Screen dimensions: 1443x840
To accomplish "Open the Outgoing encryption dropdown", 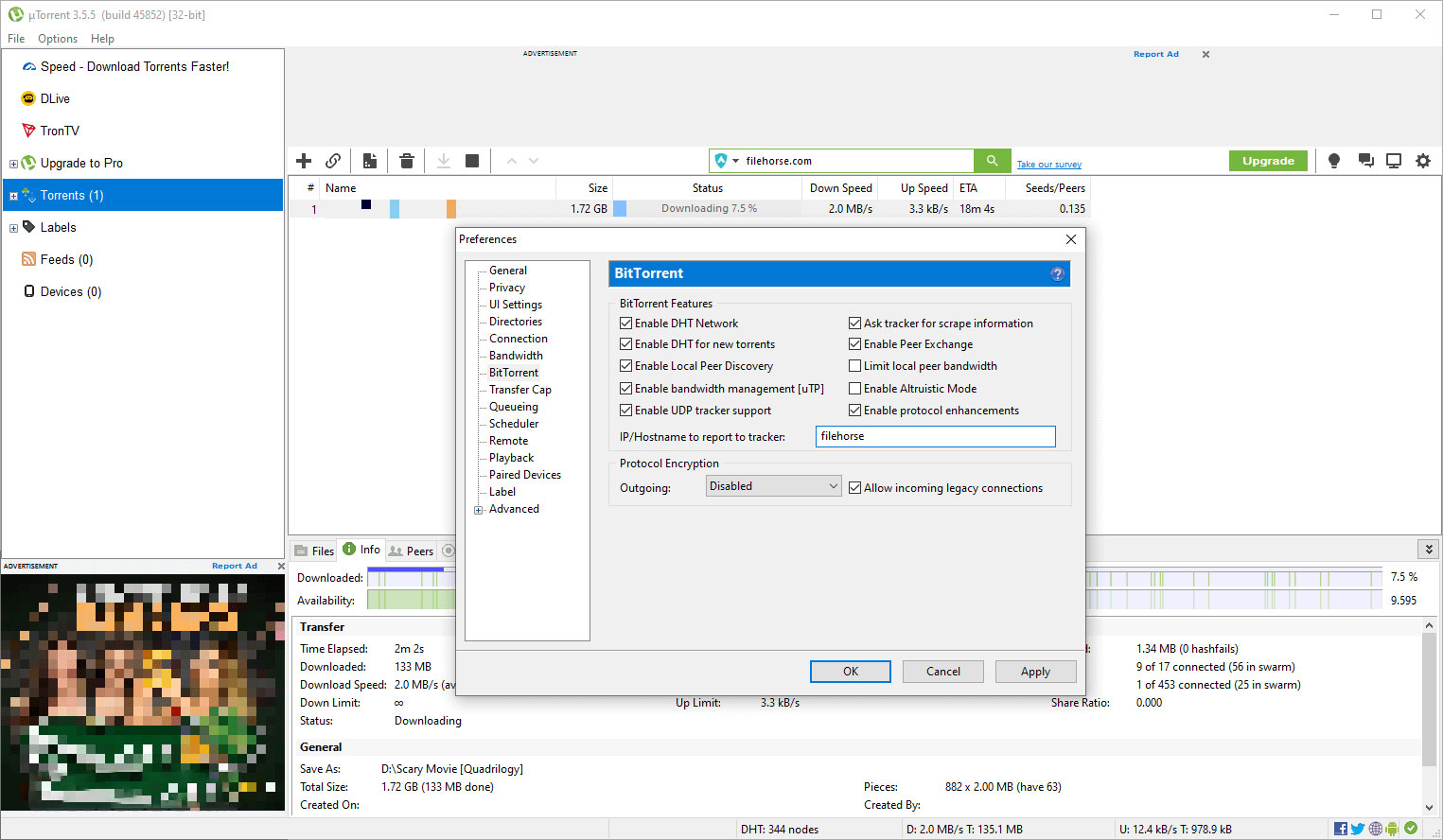I will [773, 486].
